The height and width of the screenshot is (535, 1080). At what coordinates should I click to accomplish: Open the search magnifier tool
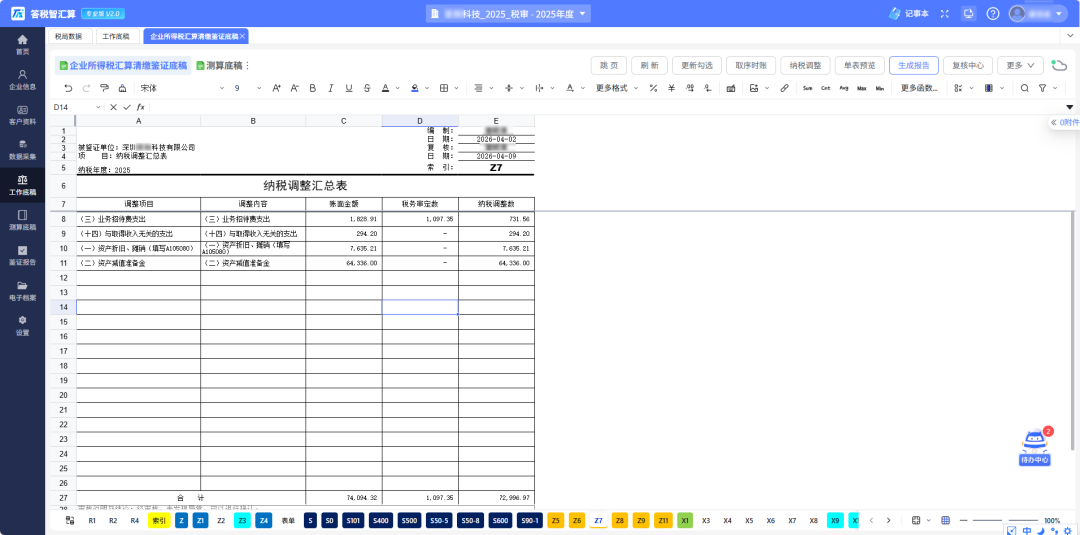[1024, 88]
